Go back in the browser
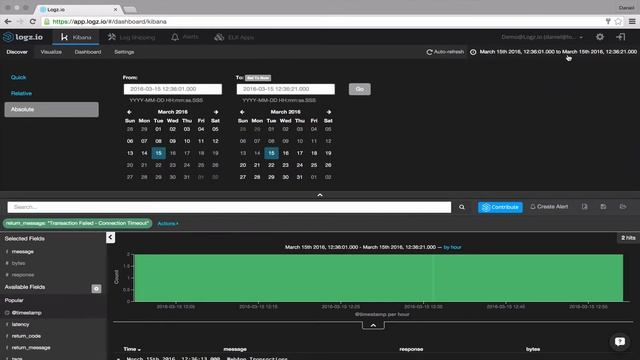Image resolution: width=640 pixels, height=360 pixels. tap(8, 21)
